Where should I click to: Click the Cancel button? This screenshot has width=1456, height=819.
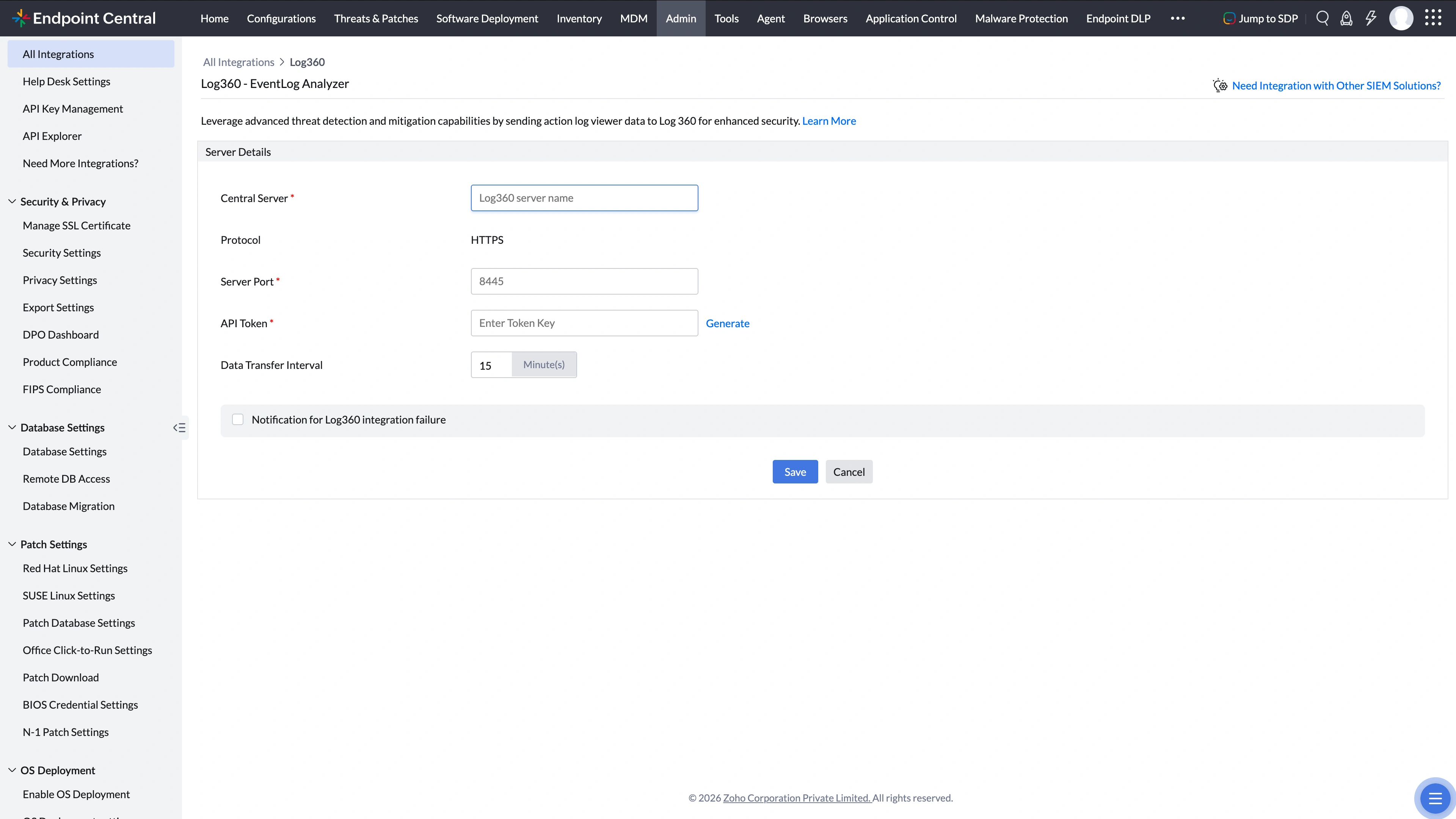coord(849,471)
